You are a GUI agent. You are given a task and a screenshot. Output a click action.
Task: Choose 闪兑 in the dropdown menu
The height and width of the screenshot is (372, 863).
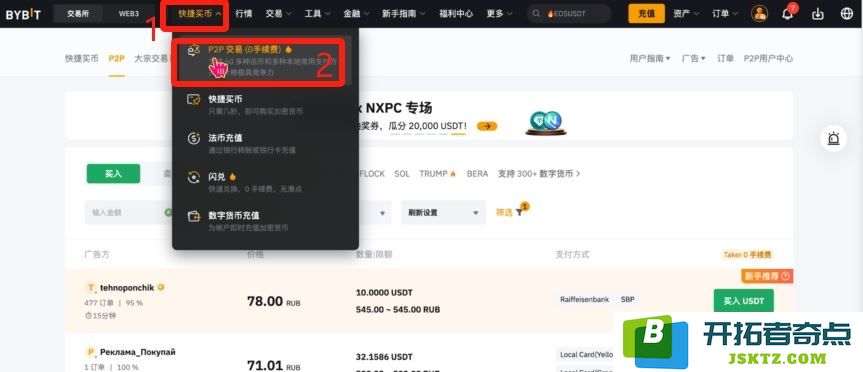click(265, 182)
